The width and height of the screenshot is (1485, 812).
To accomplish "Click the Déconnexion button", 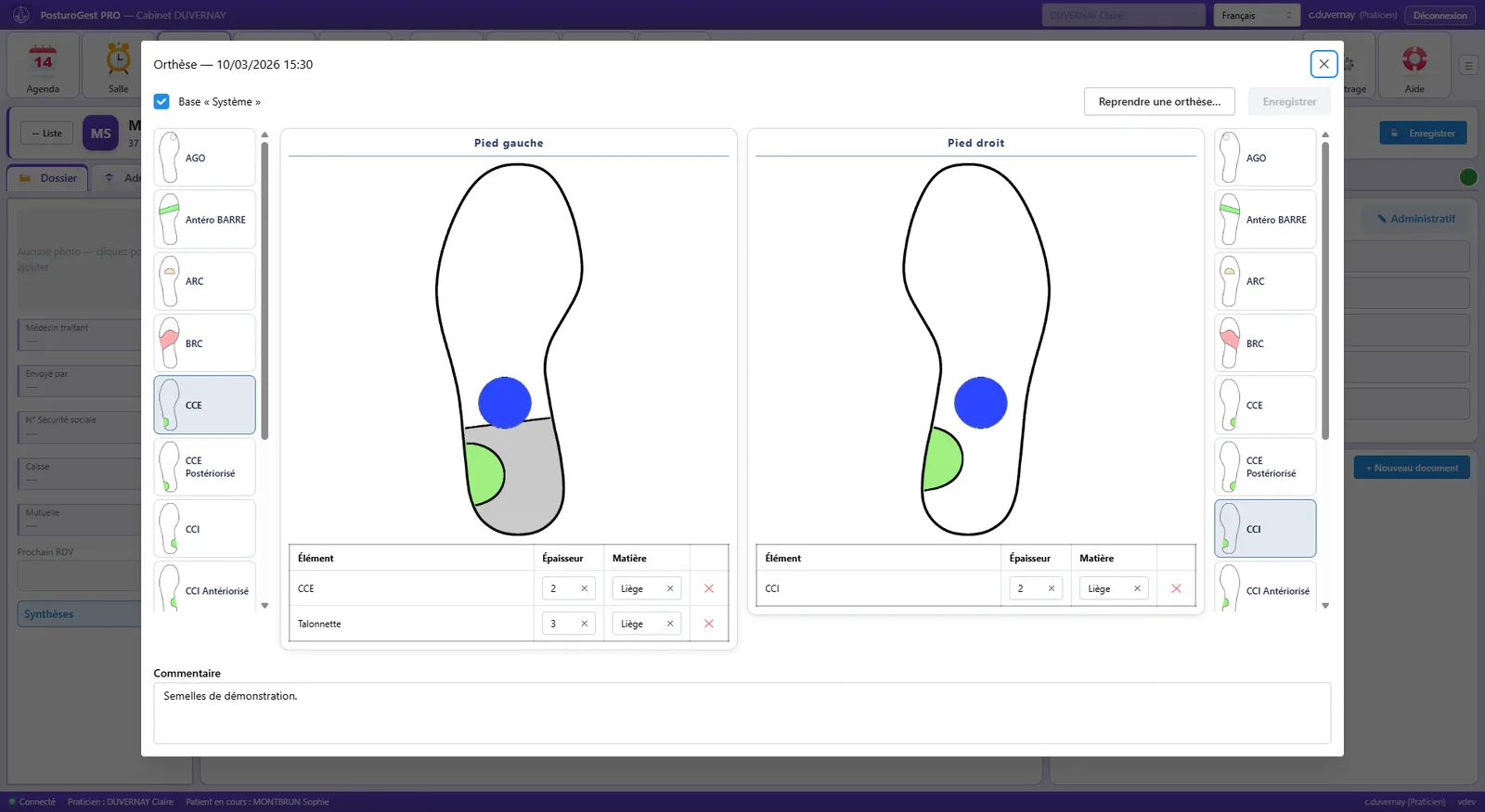I will [1440, 15].
